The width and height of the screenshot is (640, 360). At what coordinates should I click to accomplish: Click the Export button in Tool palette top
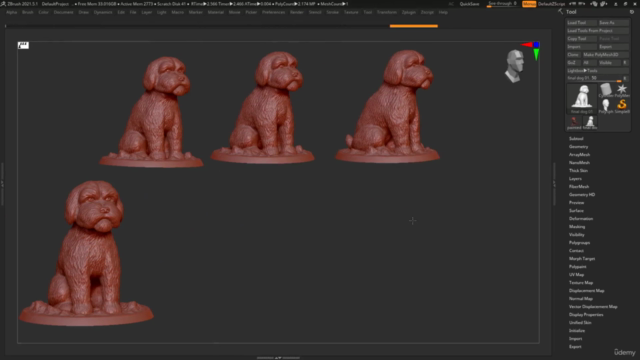(613, 47)
